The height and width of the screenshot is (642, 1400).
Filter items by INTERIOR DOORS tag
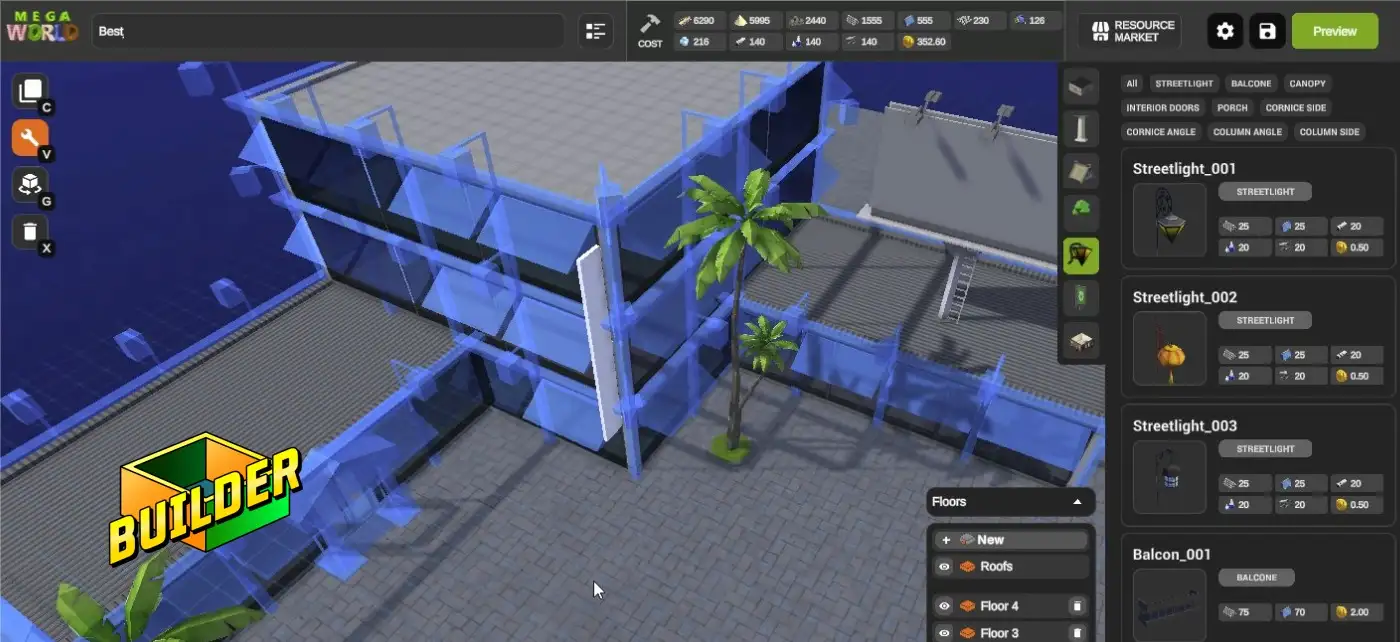1162,108
